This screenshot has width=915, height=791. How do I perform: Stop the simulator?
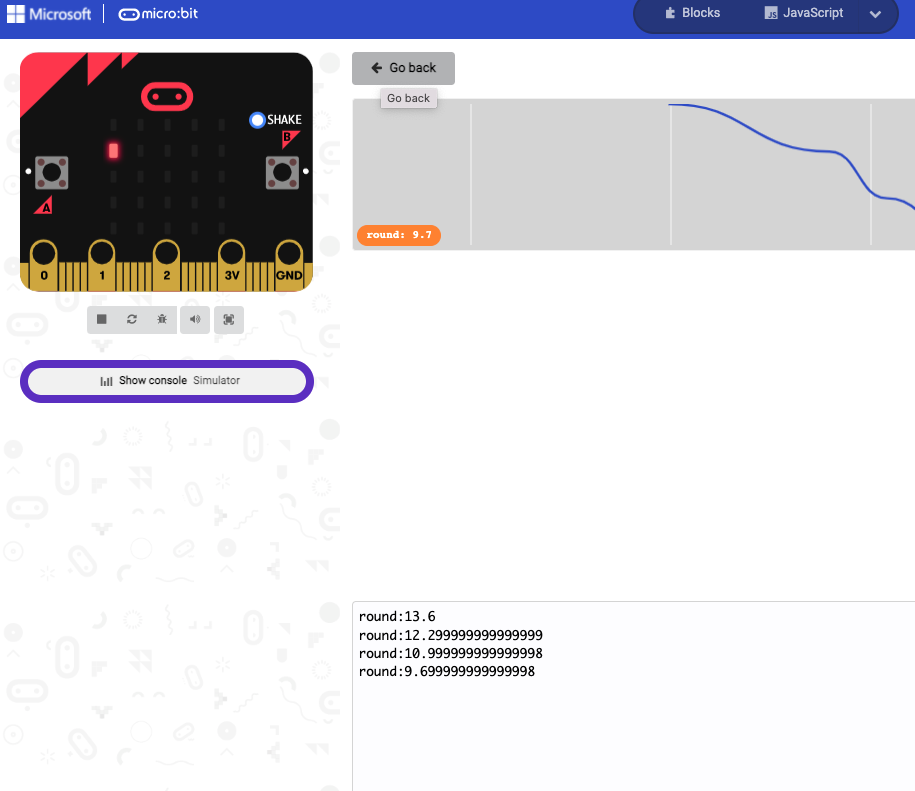click(102, 319)
